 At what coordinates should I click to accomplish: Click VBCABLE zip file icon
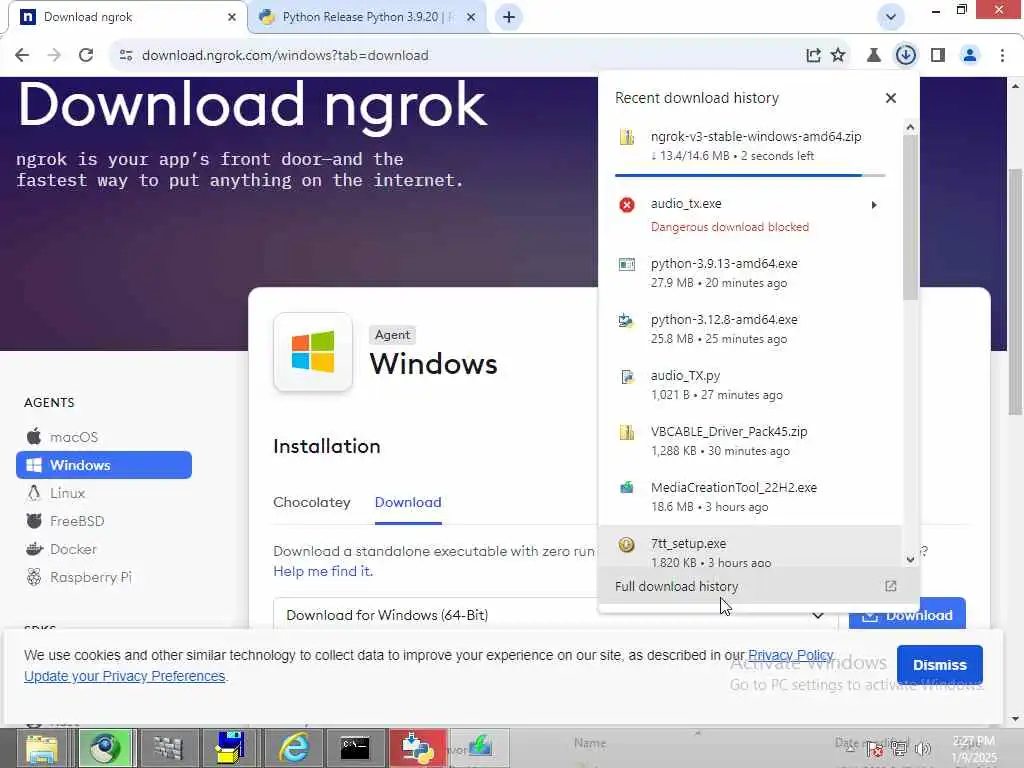pyautogui.click(x=626, y=432)
